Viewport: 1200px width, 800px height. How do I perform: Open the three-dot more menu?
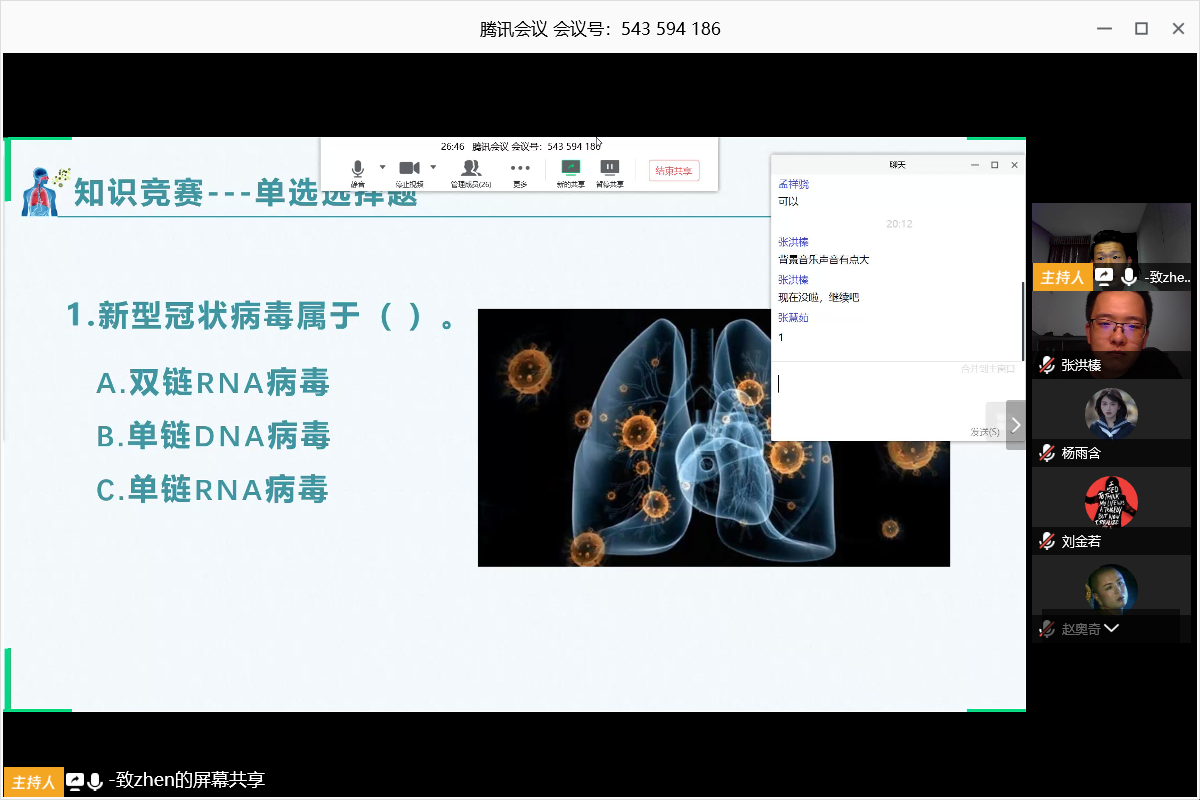click(x=520, y=168)
